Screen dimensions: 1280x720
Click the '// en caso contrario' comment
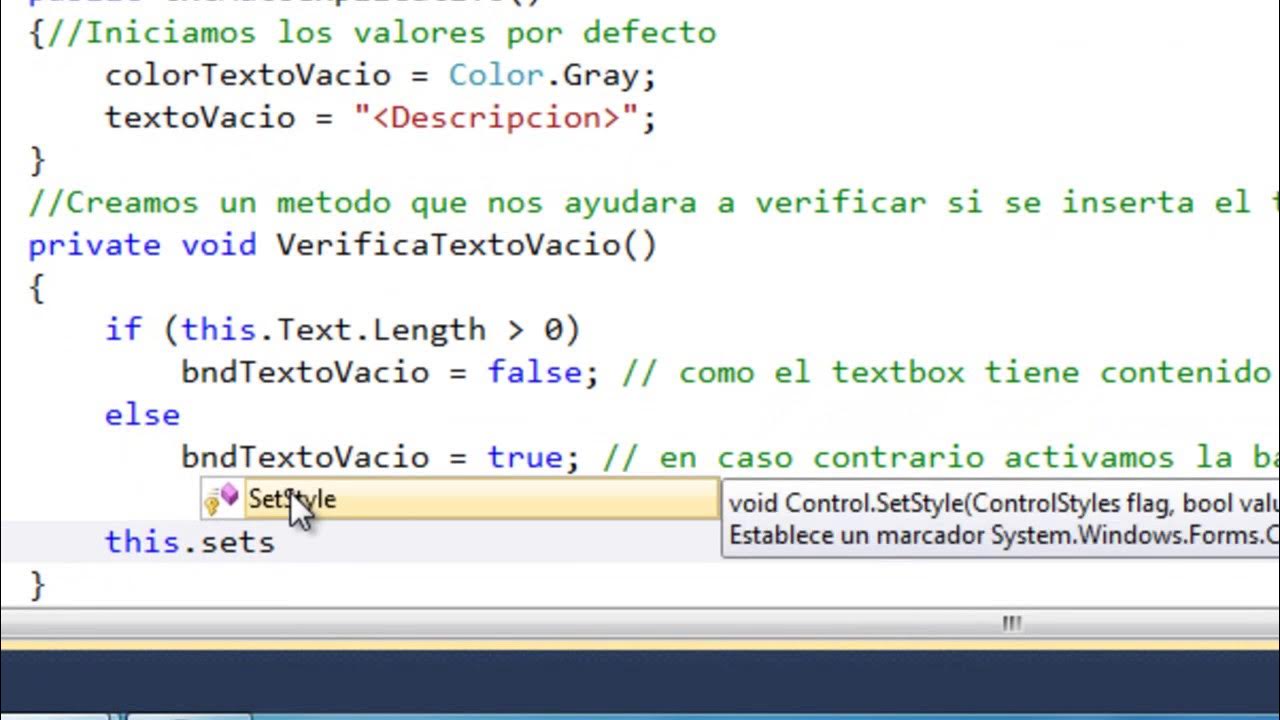coord(941,458)
